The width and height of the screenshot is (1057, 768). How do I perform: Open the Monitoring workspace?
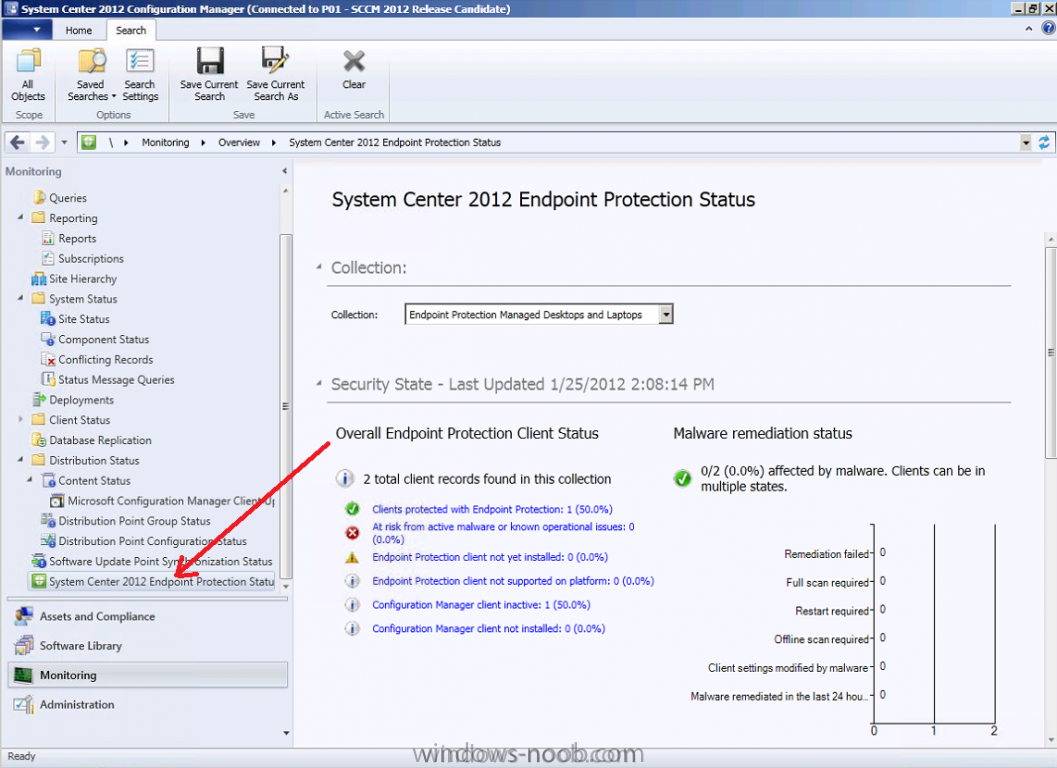(147, 675)
